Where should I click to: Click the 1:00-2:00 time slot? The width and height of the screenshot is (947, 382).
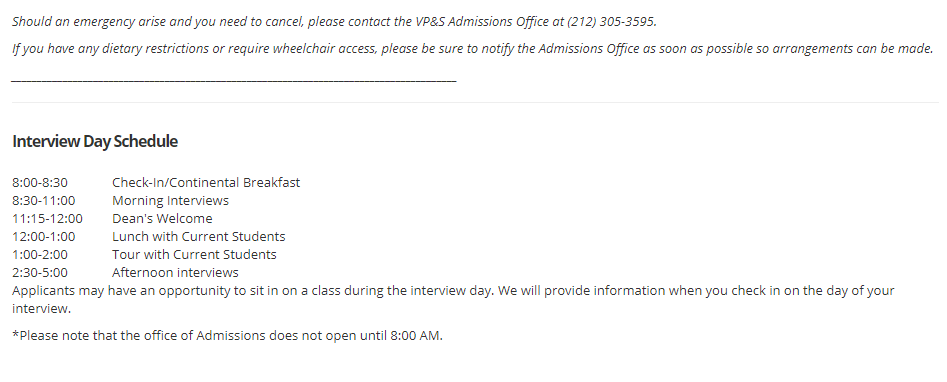point(40,254)
